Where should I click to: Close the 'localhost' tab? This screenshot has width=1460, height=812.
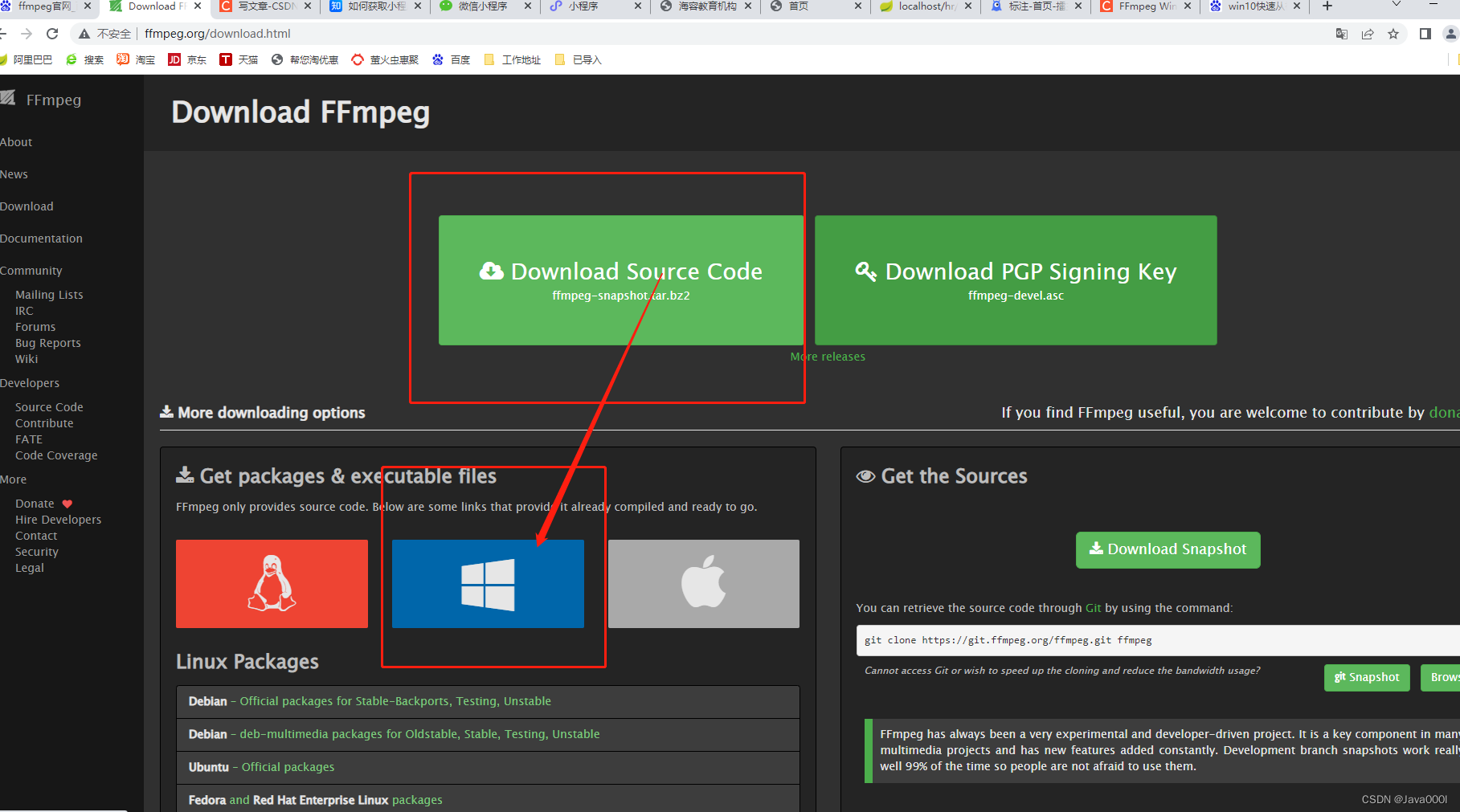968,6
